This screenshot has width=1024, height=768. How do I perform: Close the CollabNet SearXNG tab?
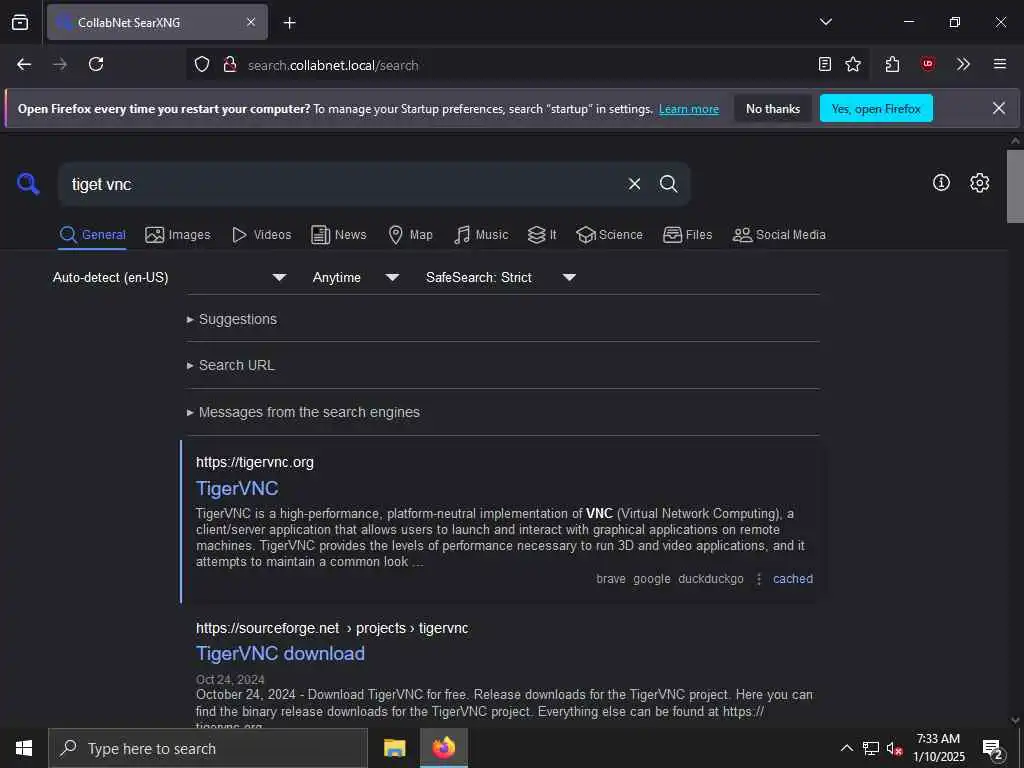coord(251,22)
